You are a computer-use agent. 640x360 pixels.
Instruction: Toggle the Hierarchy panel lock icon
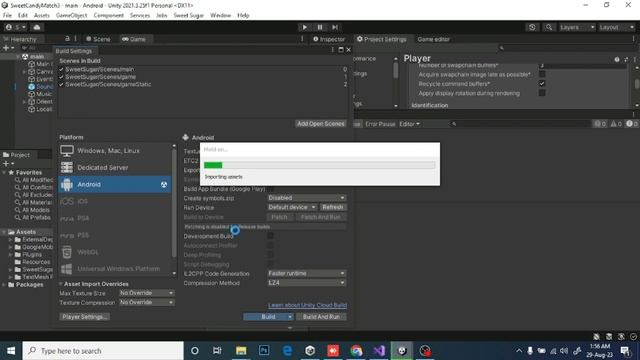67,39
